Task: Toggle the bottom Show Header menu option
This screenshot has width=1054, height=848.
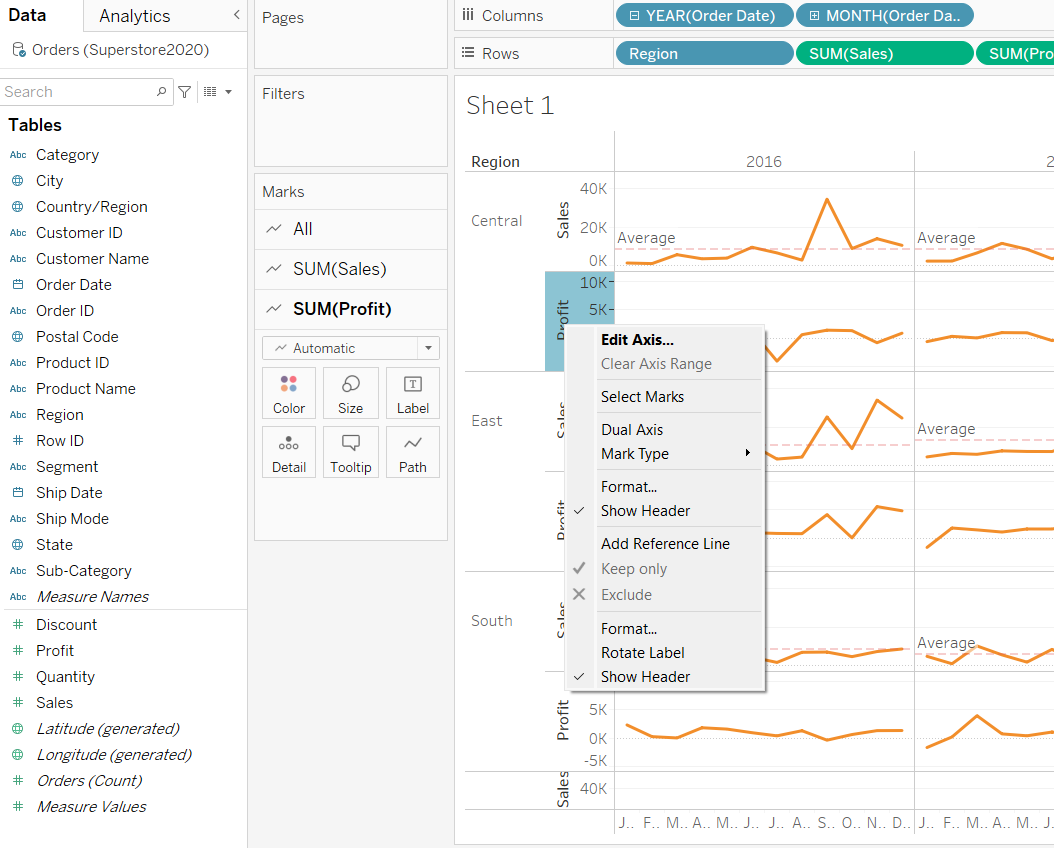Action: tap(645, 677)
